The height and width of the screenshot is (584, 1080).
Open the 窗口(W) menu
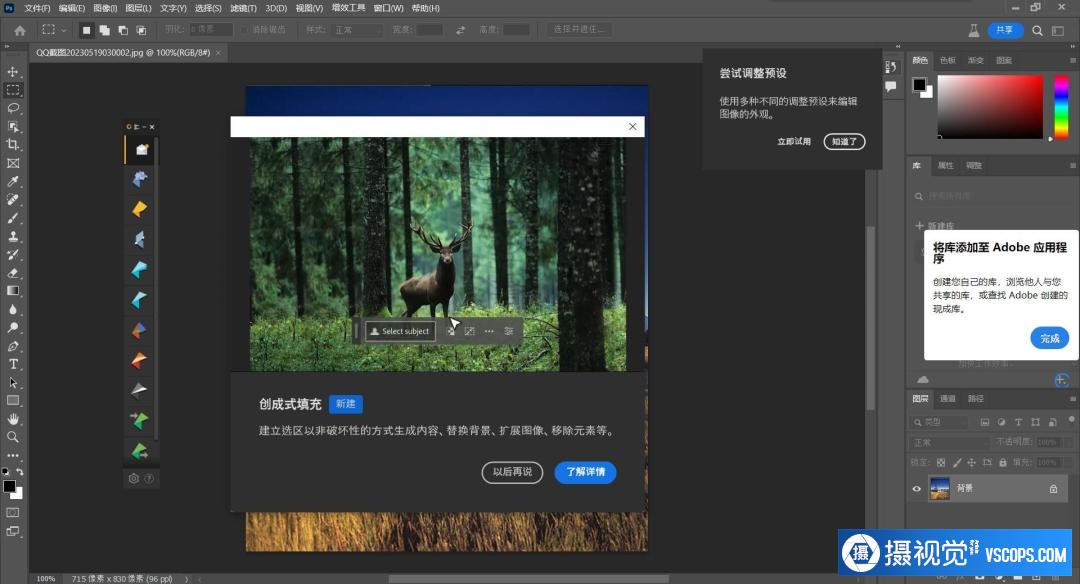[388, 8]
